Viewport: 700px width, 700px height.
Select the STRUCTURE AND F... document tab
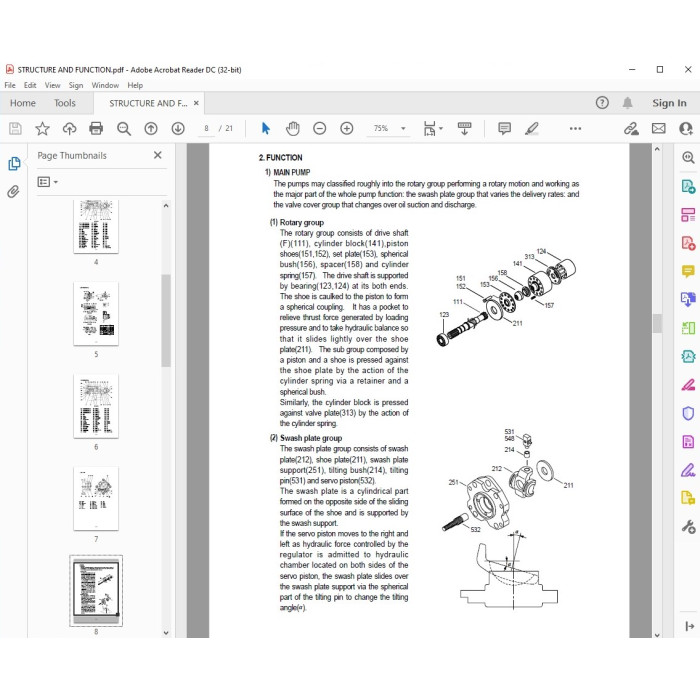tap(148, 103)
